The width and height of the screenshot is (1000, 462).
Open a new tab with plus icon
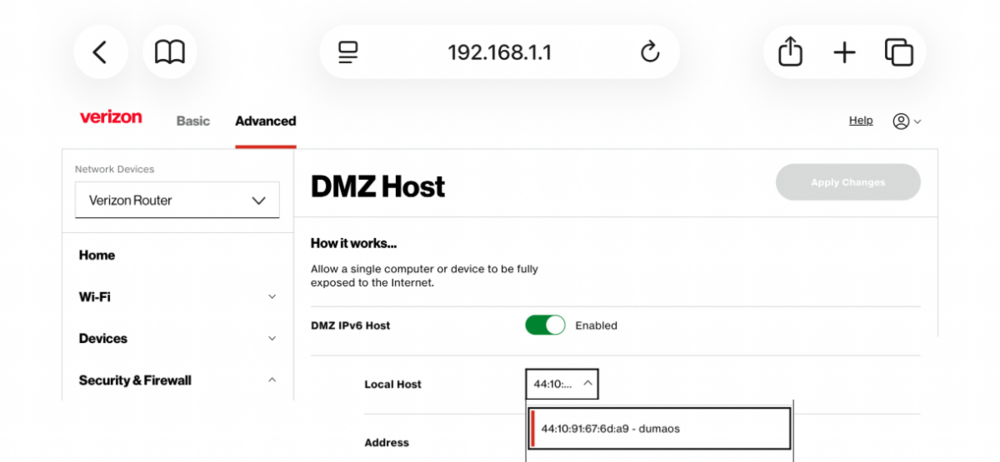click(845, 52)
